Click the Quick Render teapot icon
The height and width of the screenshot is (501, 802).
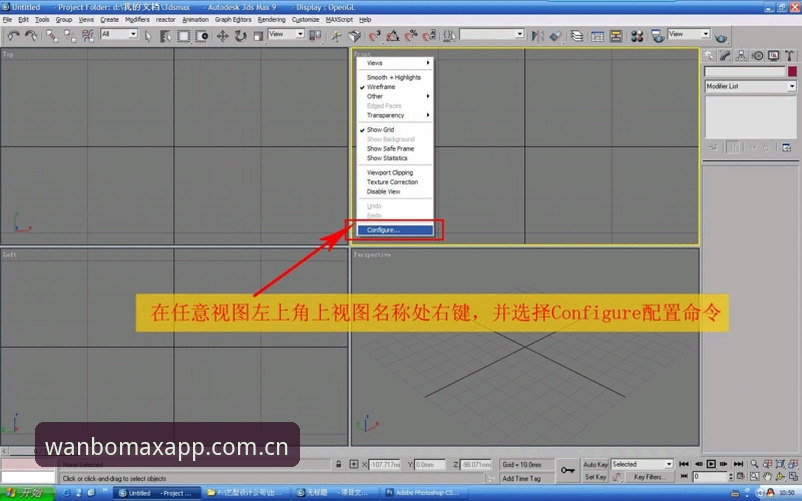(721, 38)
